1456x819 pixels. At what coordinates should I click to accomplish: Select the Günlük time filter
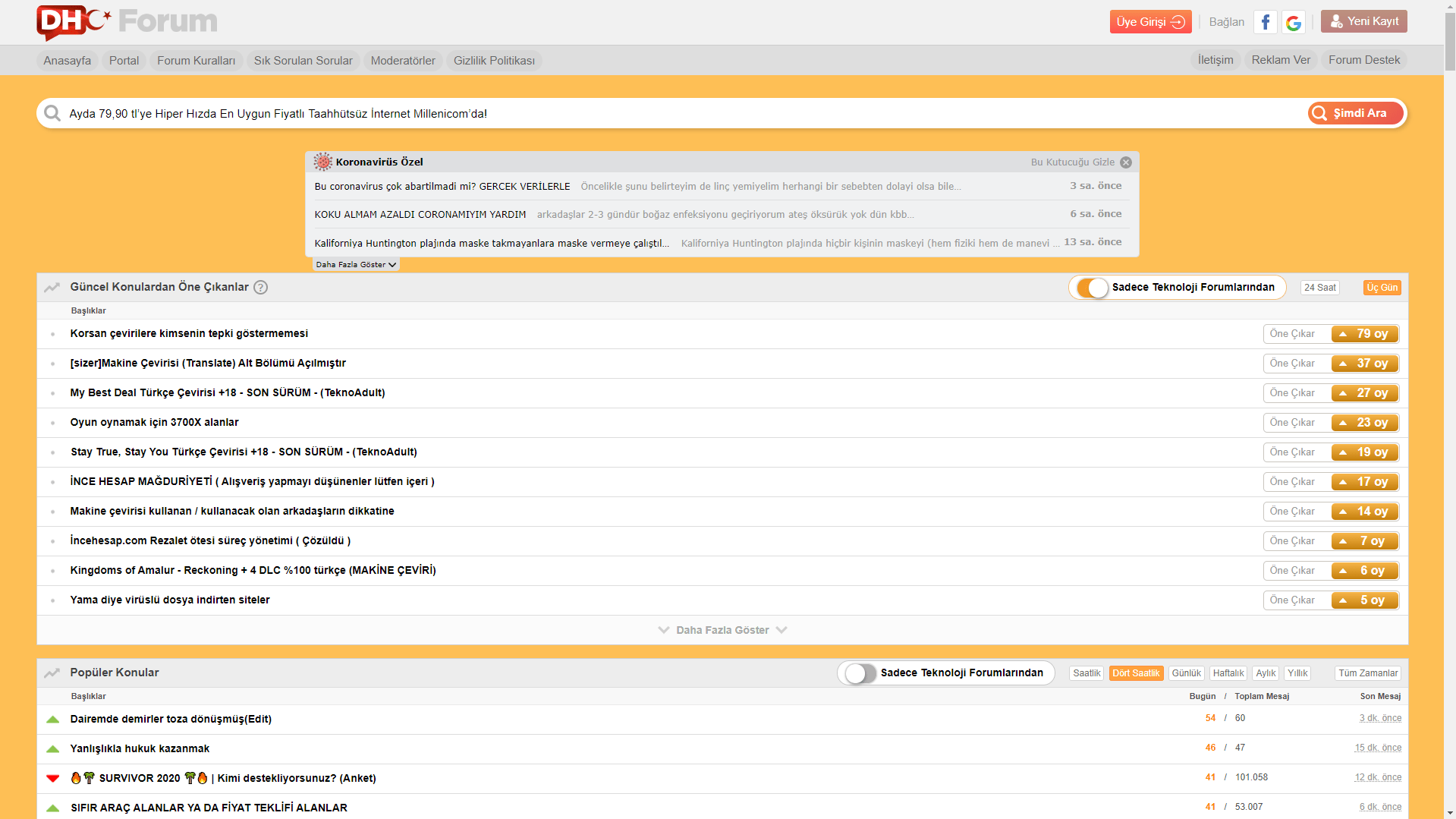tap(1186, 673)
